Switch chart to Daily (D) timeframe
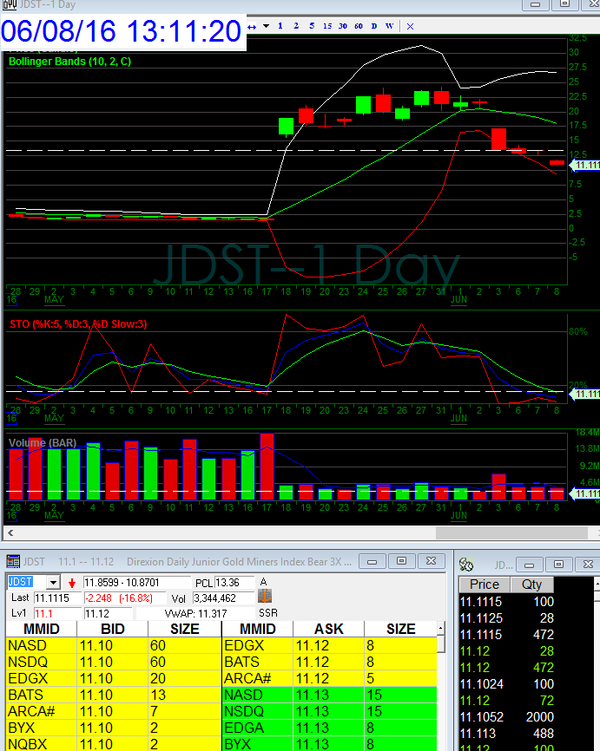This screenshot has height=751, width=600. coord(374,26)
